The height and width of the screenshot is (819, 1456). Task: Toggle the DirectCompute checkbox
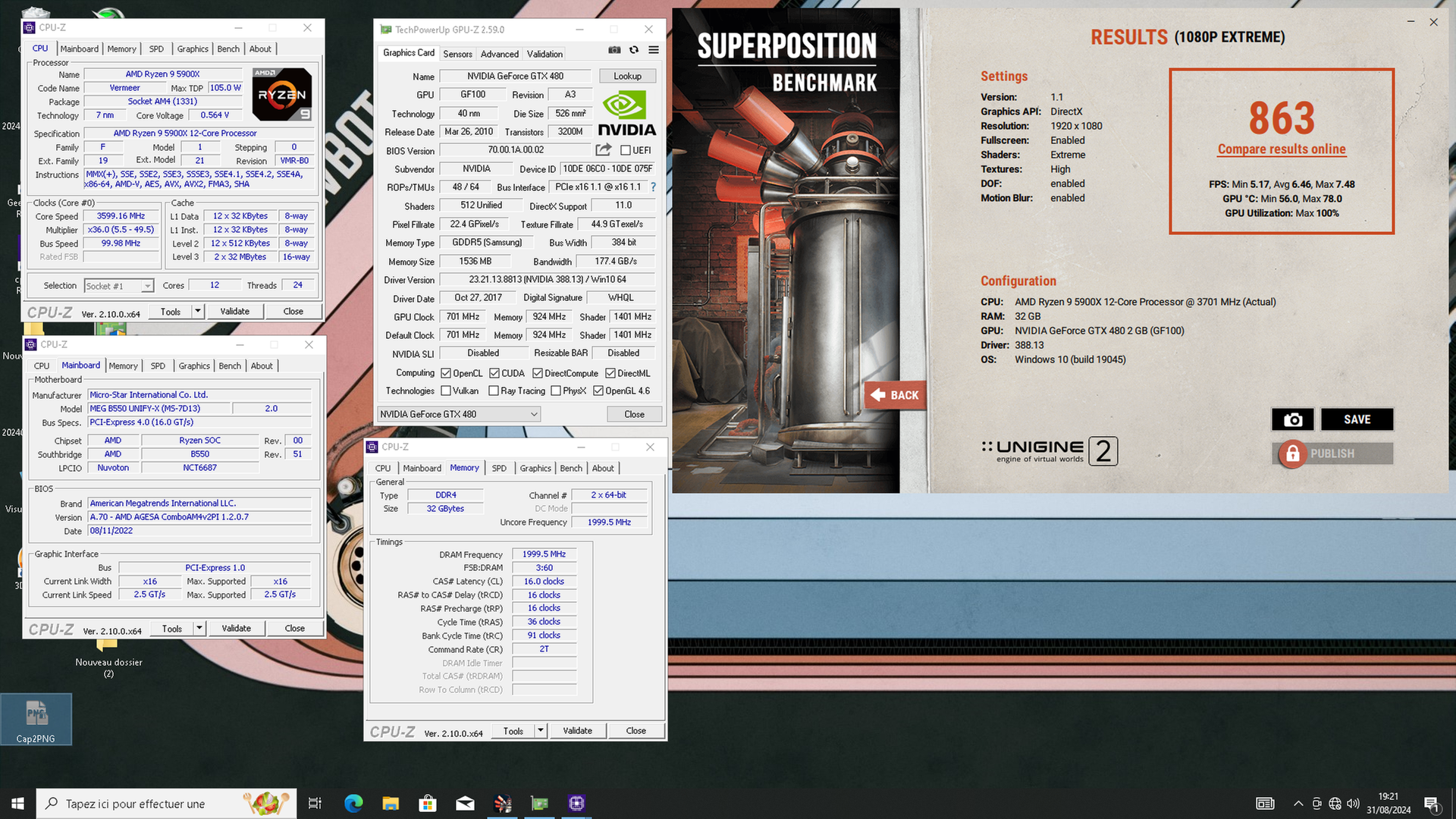(538, 373)
